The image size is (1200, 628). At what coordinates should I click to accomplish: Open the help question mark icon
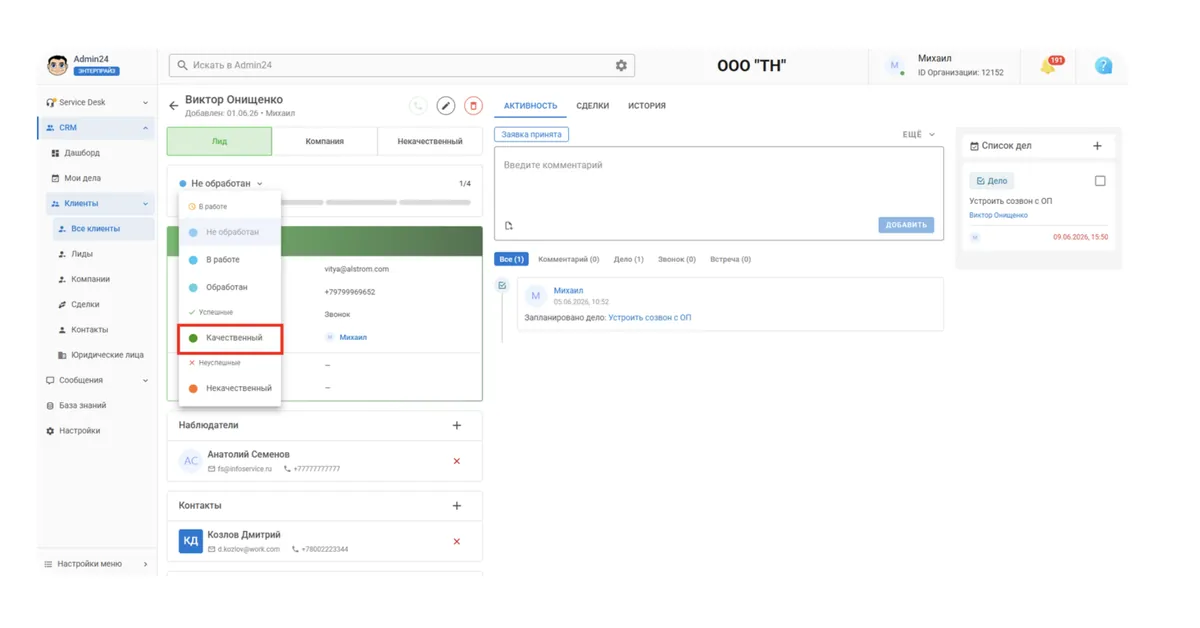pyautogui.click(x=1103, y=66)
